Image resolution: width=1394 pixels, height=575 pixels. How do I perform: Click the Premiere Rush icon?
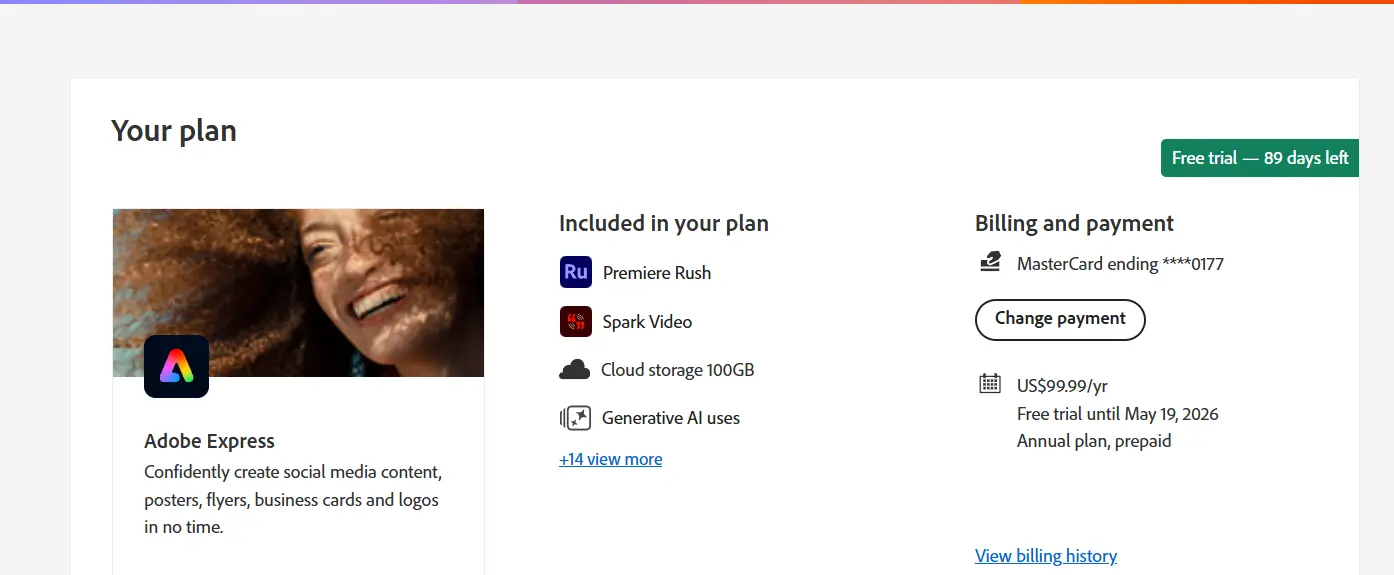(x=576, y=272)
